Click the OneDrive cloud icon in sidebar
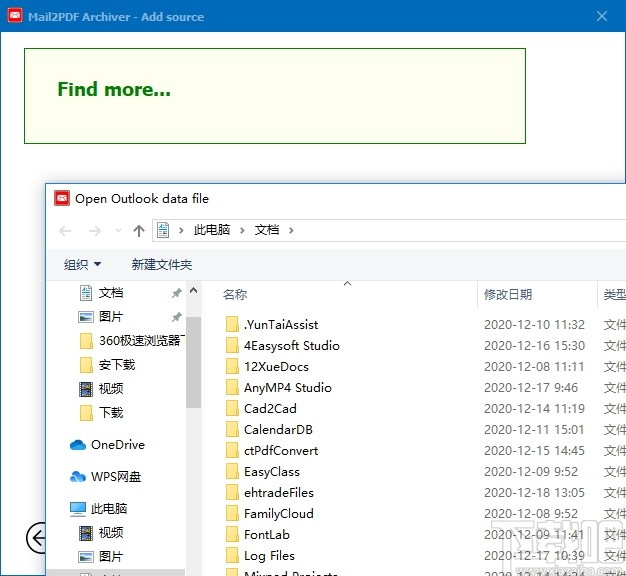 pyautogui.click(x=77, y=445)
